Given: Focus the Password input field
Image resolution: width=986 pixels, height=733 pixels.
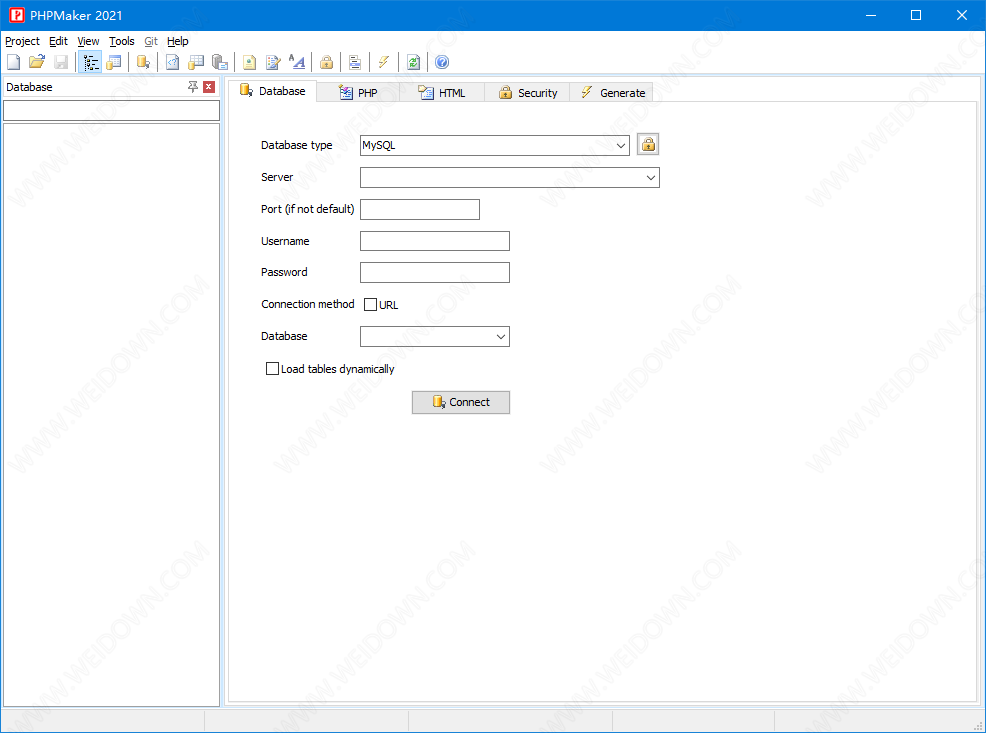Looking at the screenshot, I should point(435,273).
